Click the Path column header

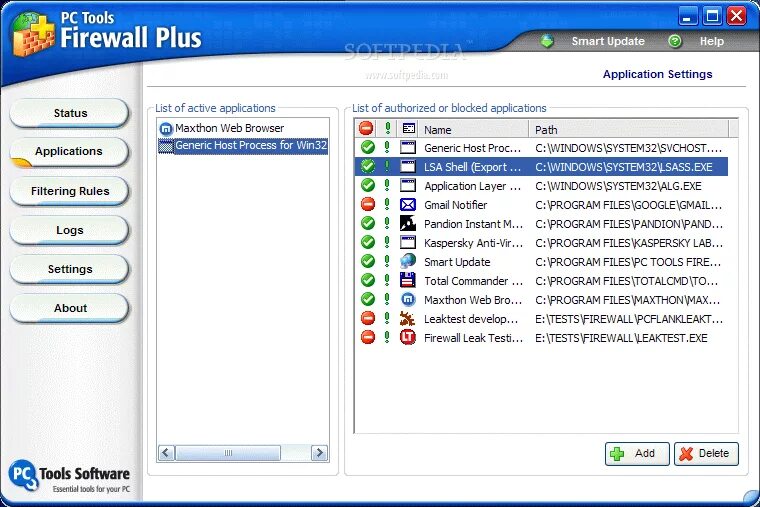[629, 129]
